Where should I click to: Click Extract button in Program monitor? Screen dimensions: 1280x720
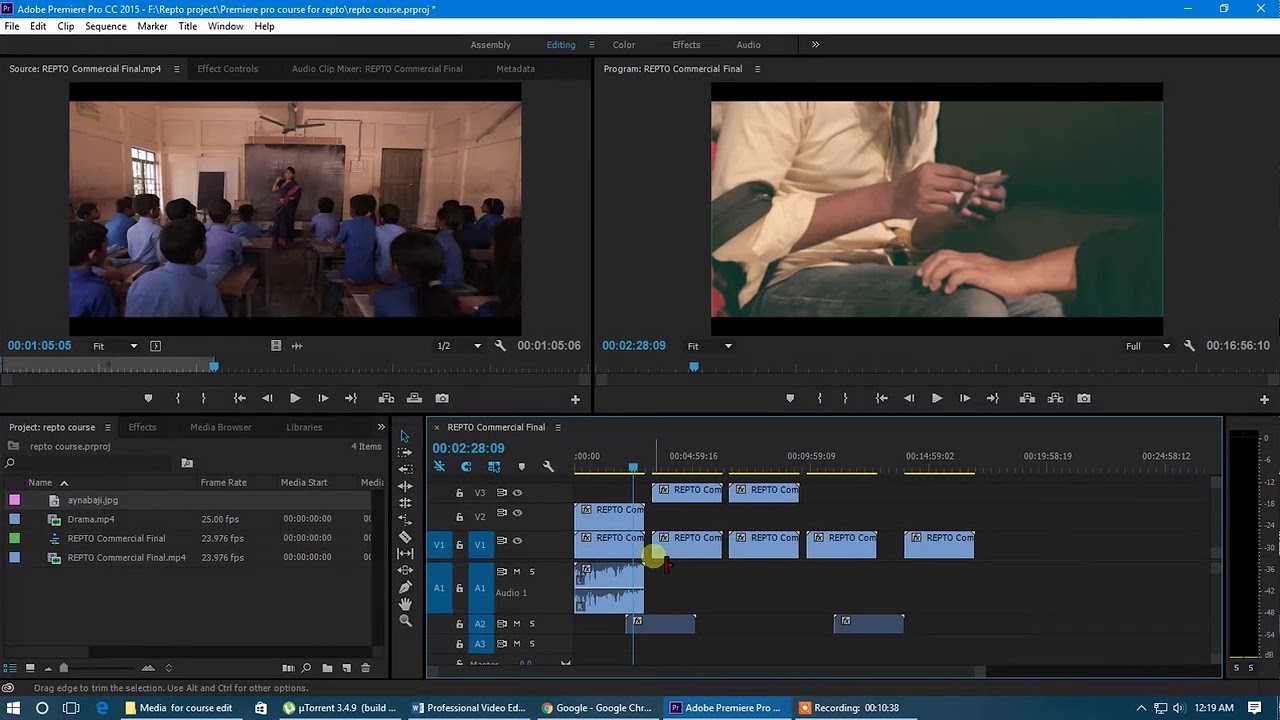[1055, 398]
